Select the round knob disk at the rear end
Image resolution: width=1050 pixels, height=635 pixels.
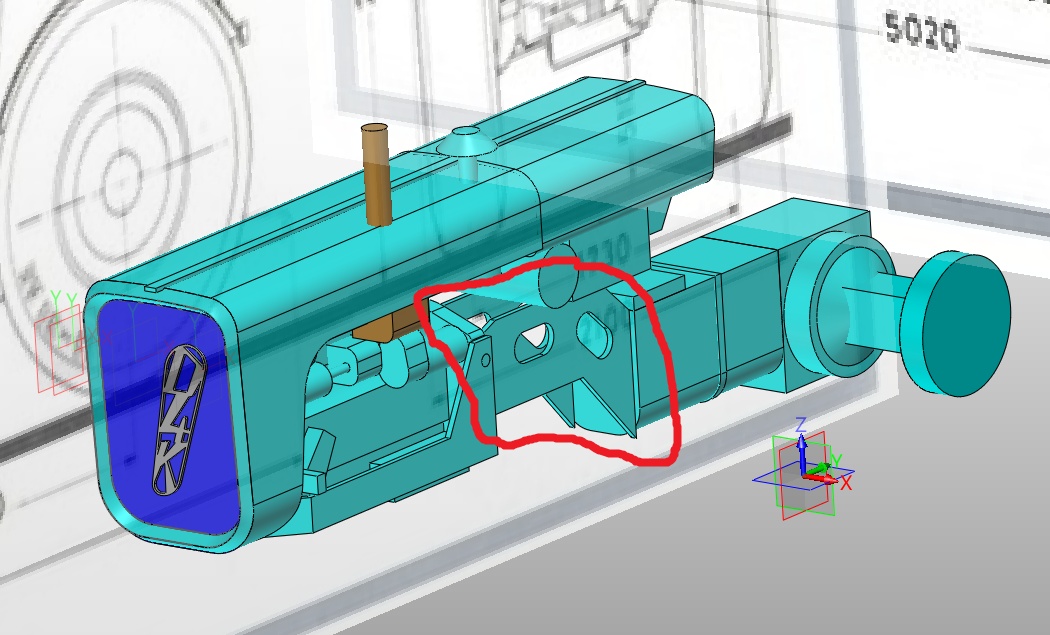(955, 325)
